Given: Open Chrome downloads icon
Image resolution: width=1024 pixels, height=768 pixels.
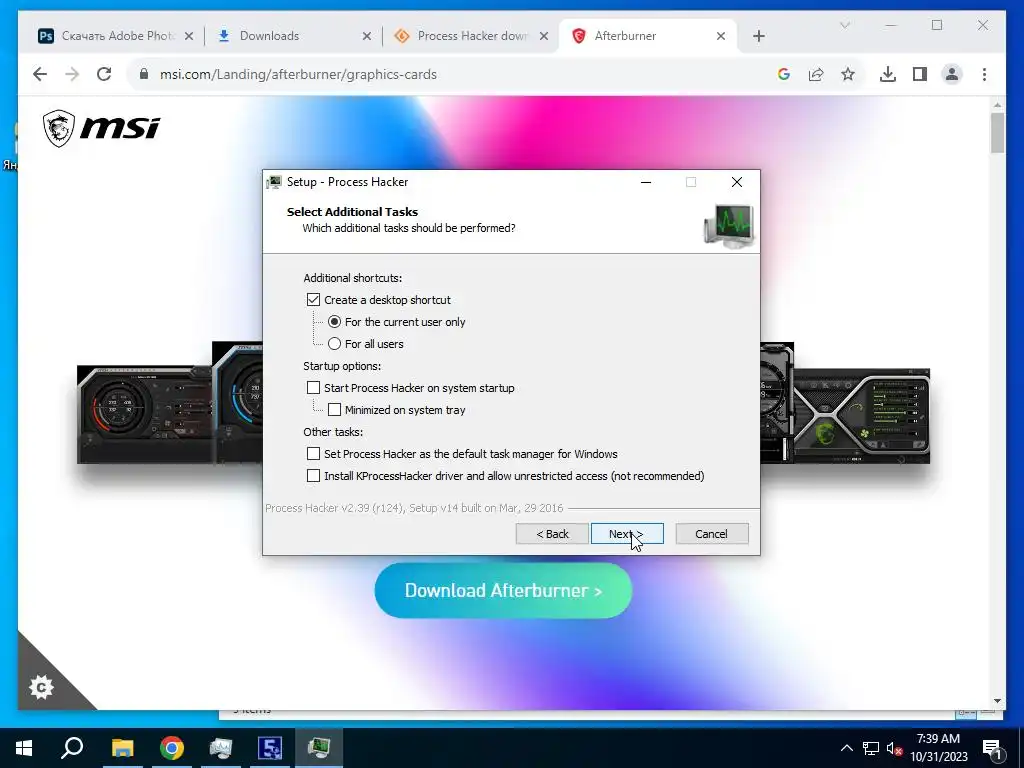Looking at the screenshot, I should pos(888,74).
